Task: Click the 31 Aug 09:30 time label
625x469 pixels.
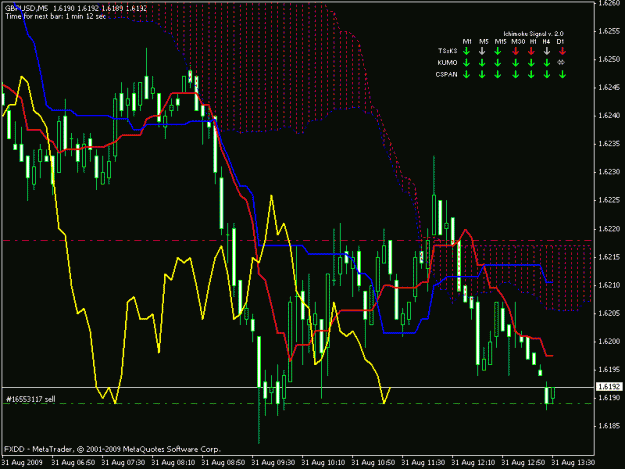Action: point(273,463)
